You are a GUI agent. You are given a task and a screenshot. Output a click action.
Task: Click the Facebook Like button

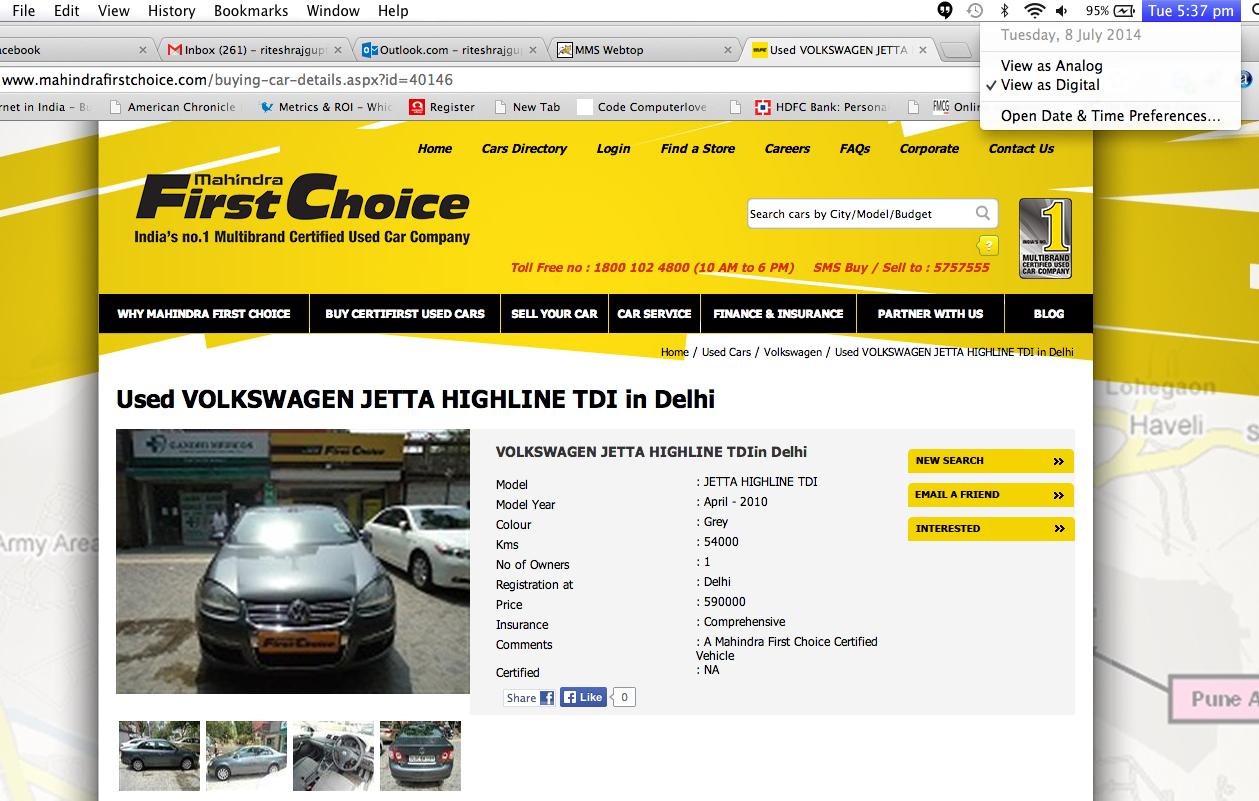584,697
